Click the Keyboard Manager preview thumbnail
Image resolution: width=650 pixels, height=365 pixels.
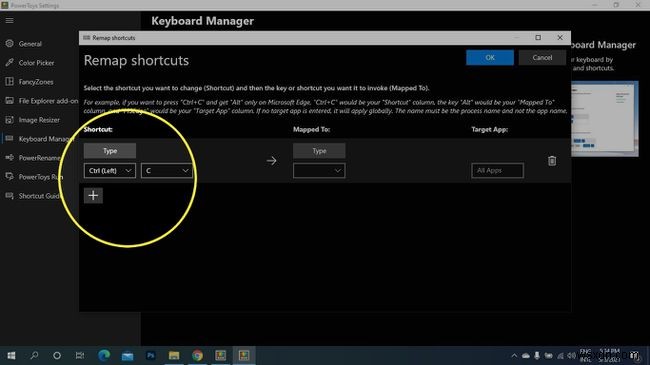605,119
